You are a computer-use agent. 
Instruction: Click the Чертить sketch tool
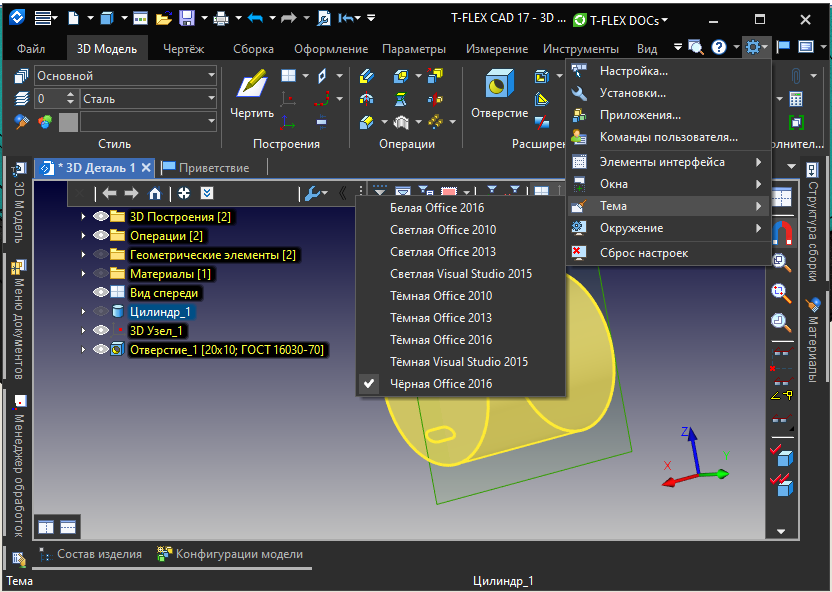252,93
